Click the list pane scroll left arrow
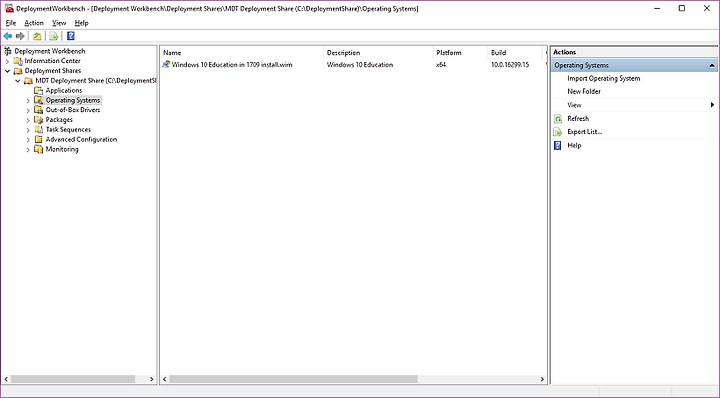 (165, 379)
